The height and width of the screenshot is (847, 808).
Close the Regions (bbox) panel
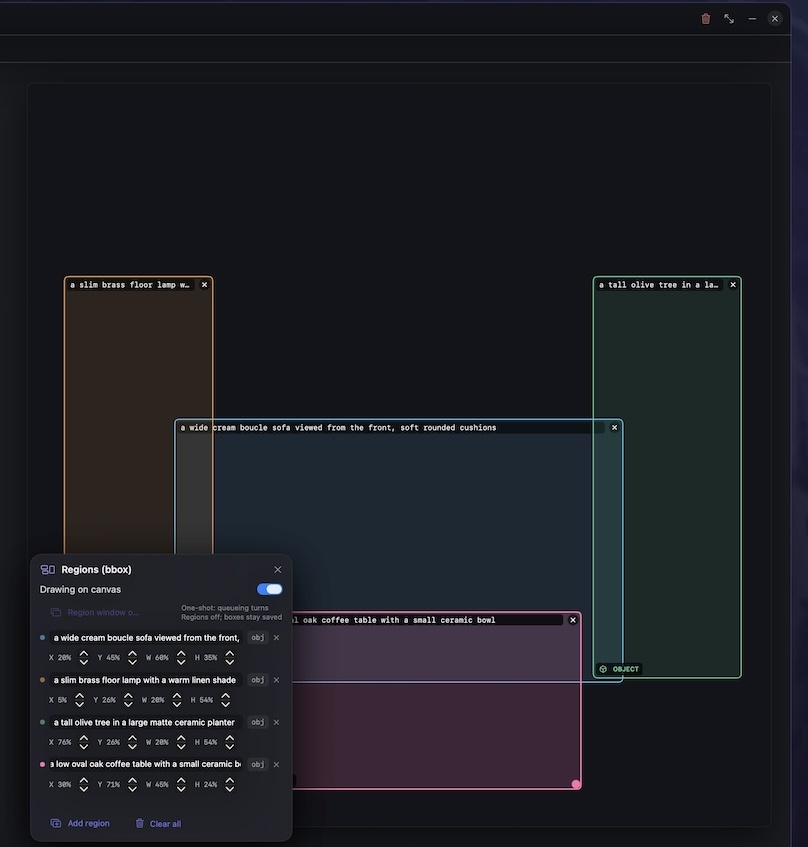278,569
